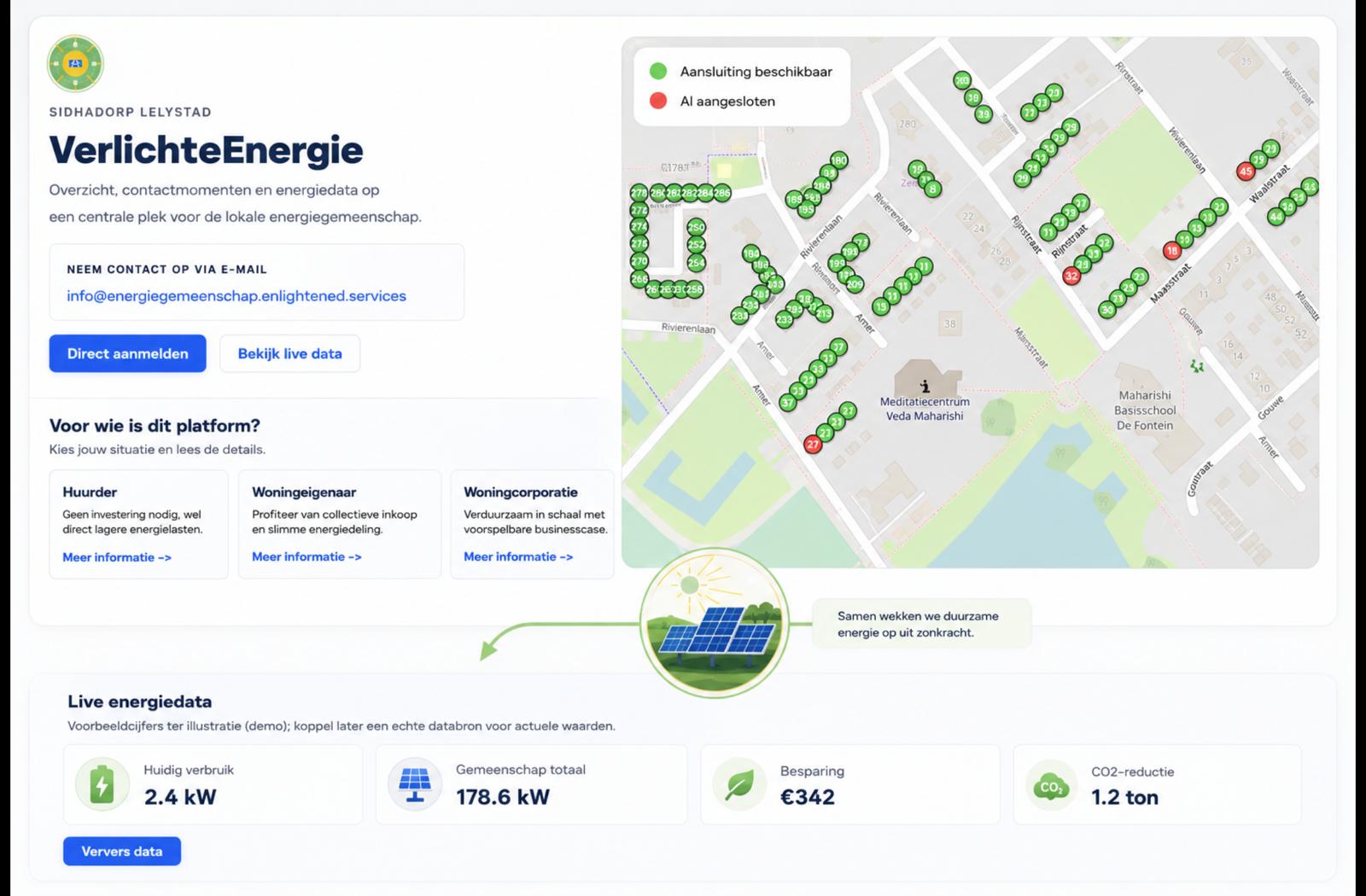This screenshot has height=896, width=1366.
Task: Select red map marker 32 on Rijnstraat
Action: click(x=1071, y=276)
